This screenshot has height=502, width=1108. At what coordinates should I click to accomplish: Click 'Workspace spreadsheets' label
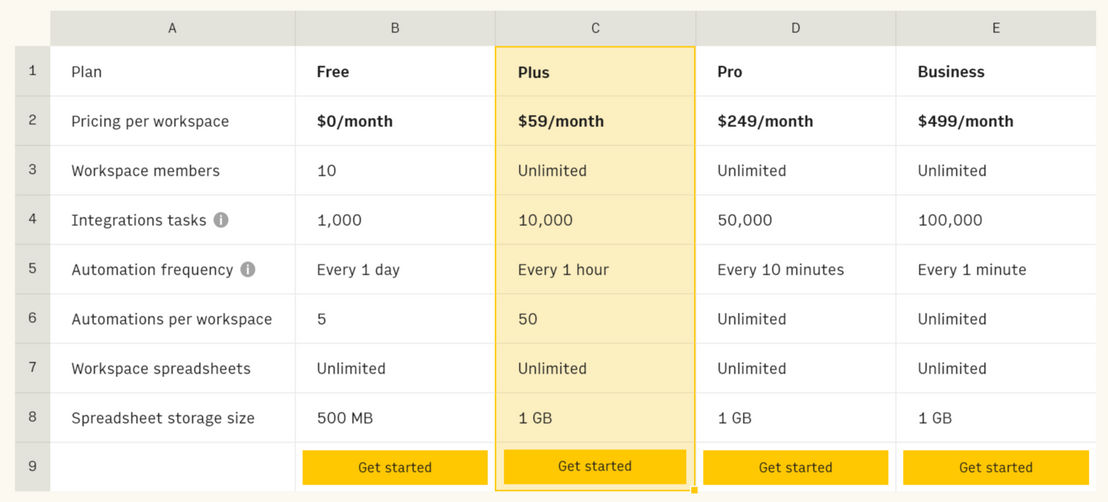[x=161, y=369]
